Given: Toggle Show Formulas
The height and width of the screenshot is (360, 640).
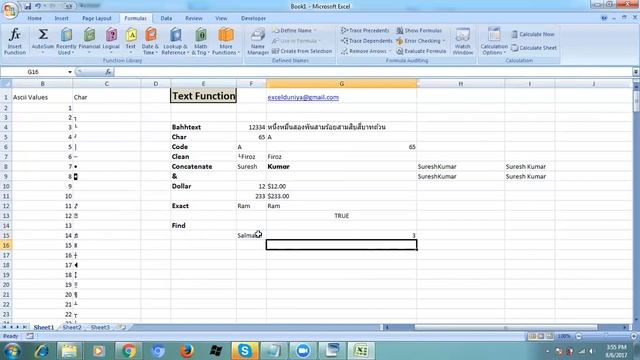Looking at the screenshot, I should [419, 31].
